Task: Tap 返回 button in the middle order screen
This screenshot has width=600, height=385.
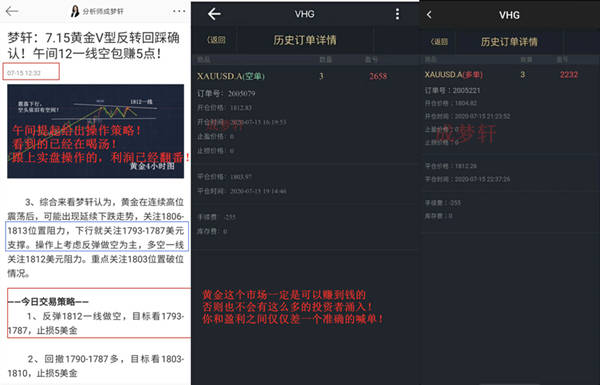Action: tap(216, 40)
